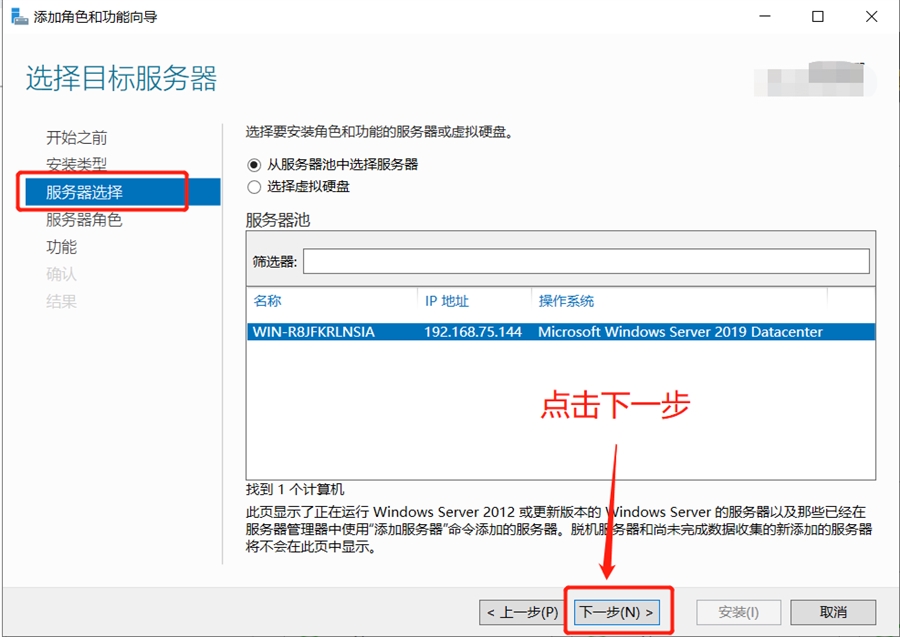Minimize the wizard window
Image resolution: width=900 pixels, height=637 pixels.
pyautogui.click(x=764, y=17)
